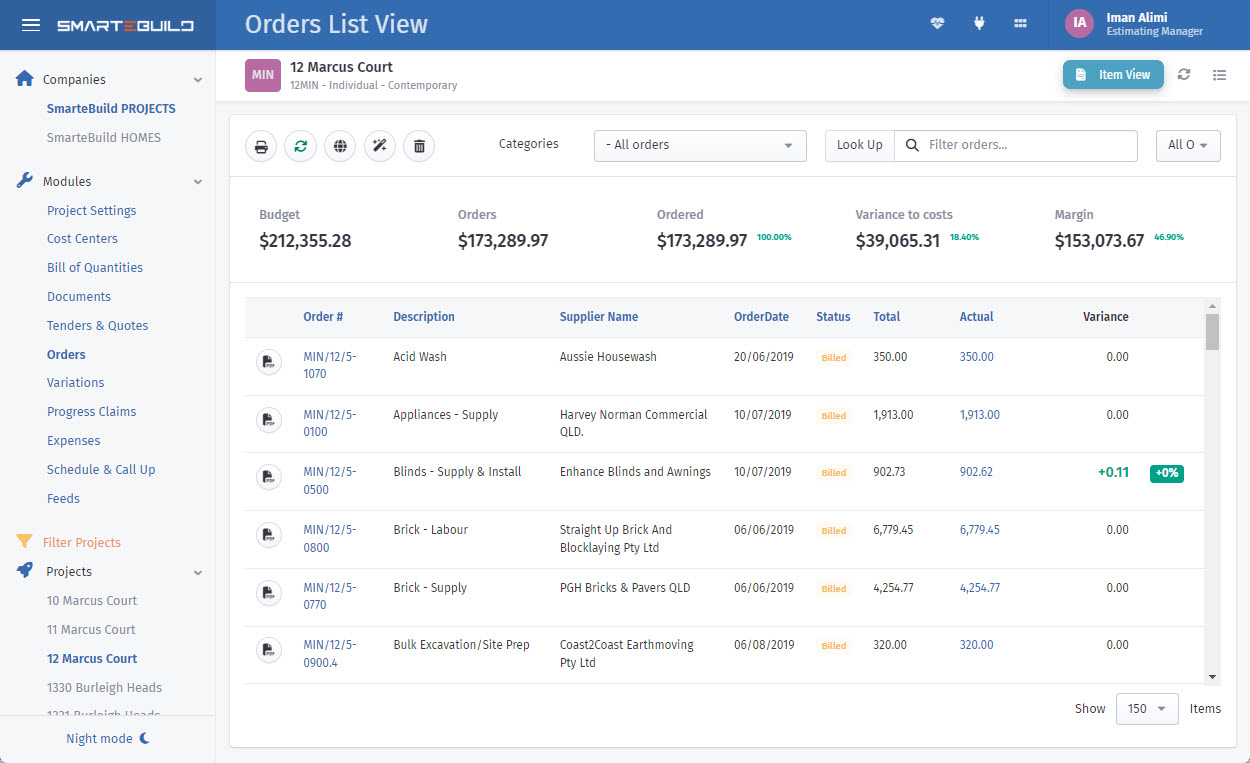The height and width of the screenshot is (763, 1250).
Task: Refresh the orders using the green refresh icon
Action: pos(300,145)
